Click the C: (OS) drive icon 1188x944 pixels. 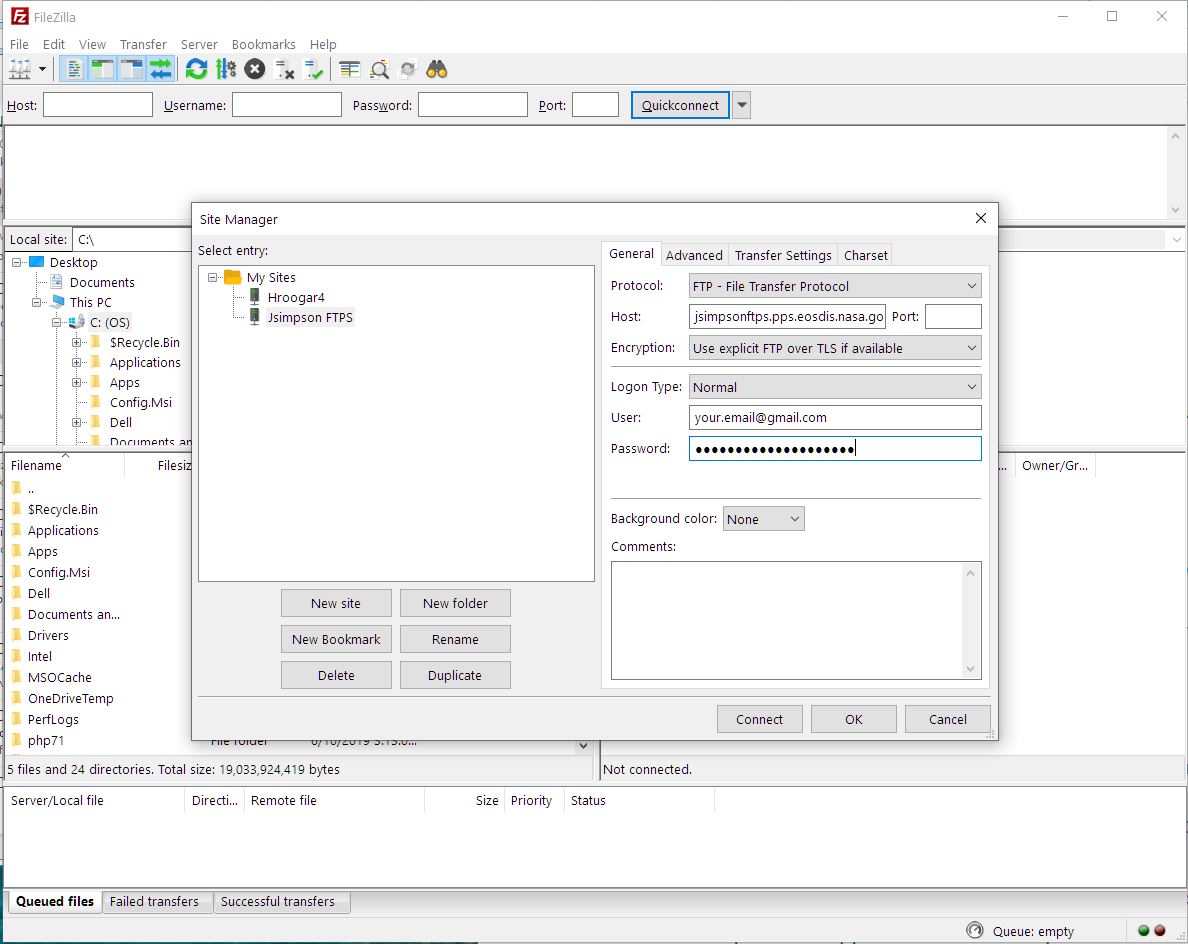click(77, 322)
